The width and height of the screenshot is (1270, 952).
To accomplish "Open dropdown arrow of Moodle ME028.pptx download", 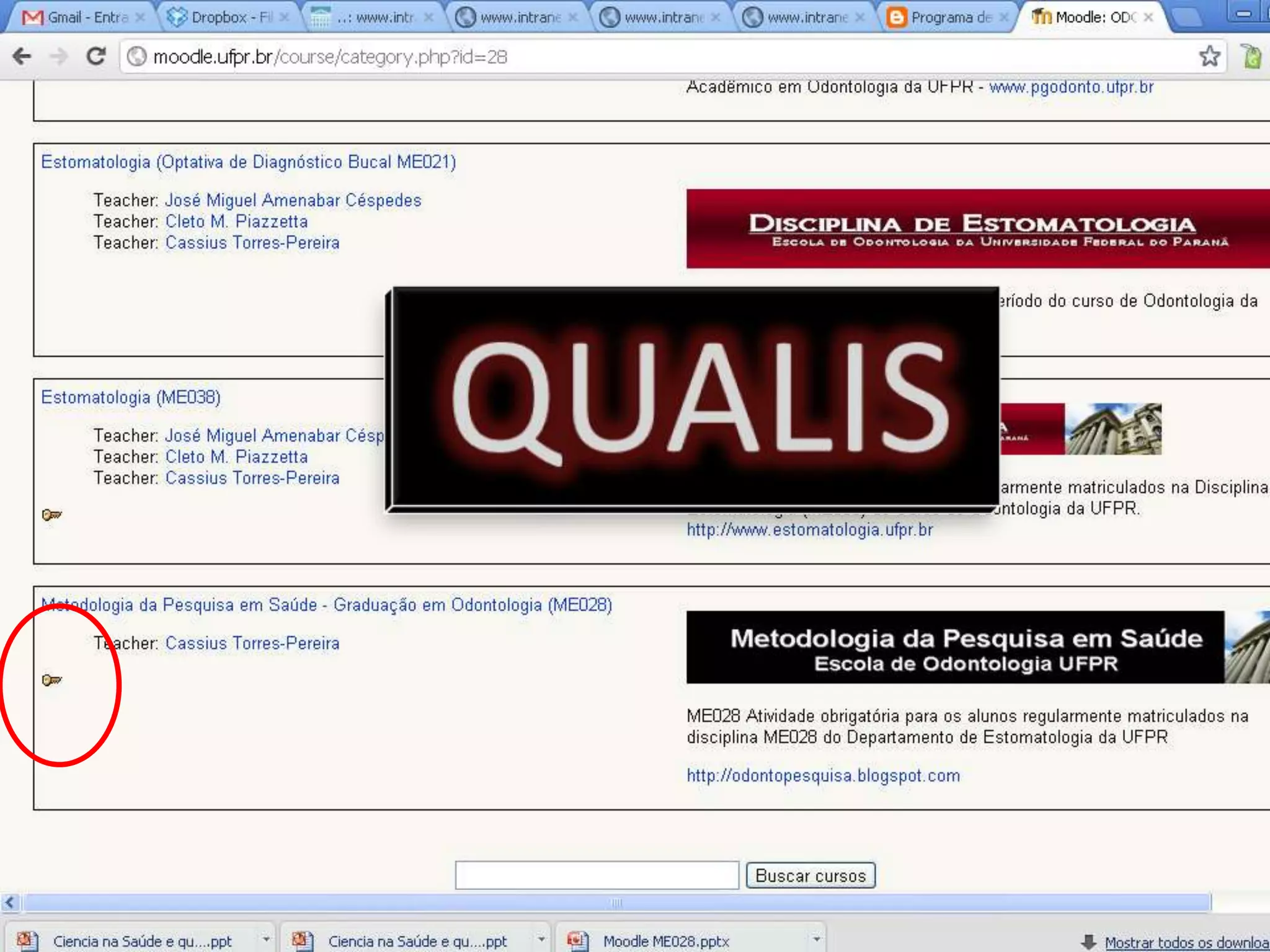I will click(817, 940).
